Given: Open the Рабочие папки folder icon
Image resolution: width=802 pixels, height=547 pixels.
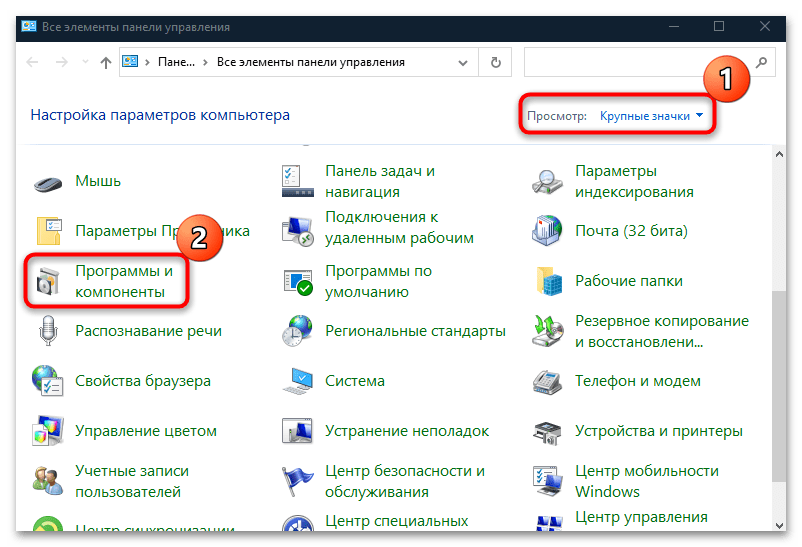Looking at the screenshot, I should [549, 281].
